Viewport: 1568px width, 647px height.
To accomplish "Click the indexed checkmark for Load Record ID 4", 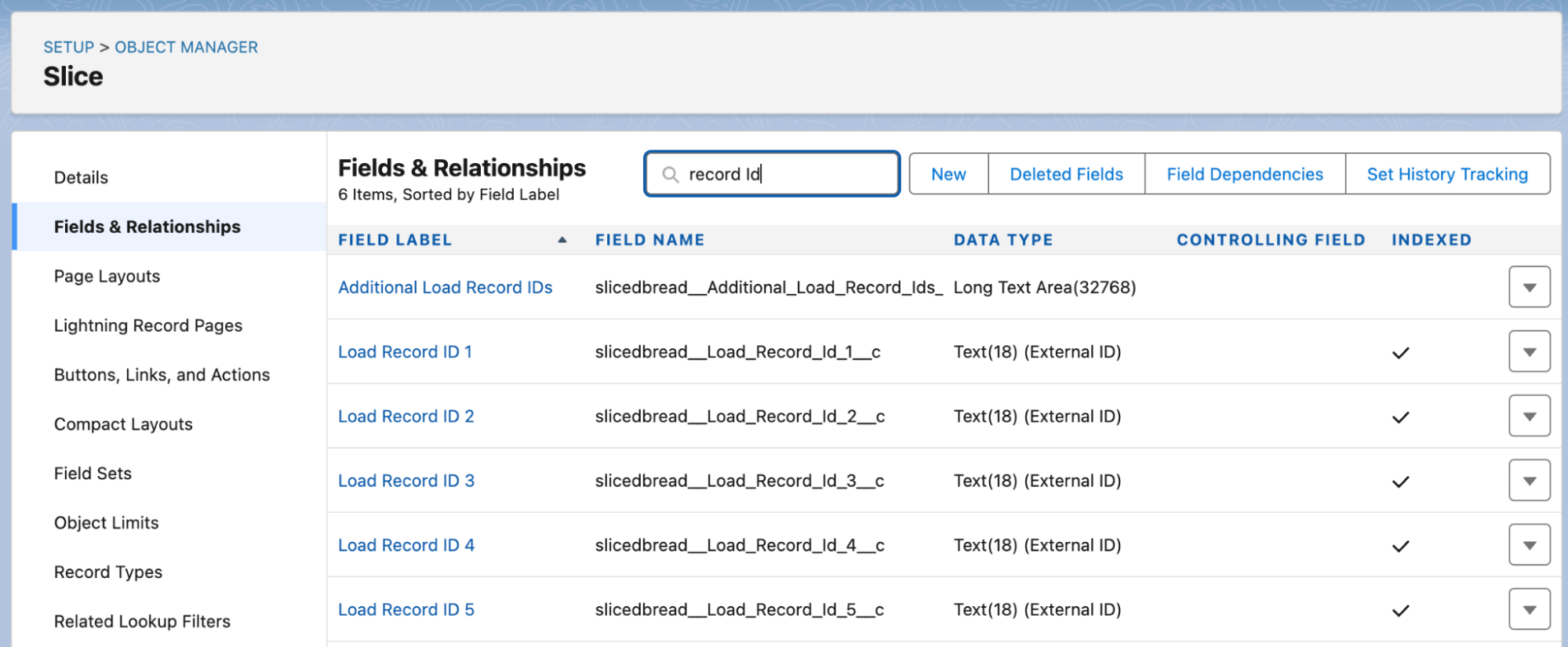I will pyautogui.click(x=1400, y=546).
